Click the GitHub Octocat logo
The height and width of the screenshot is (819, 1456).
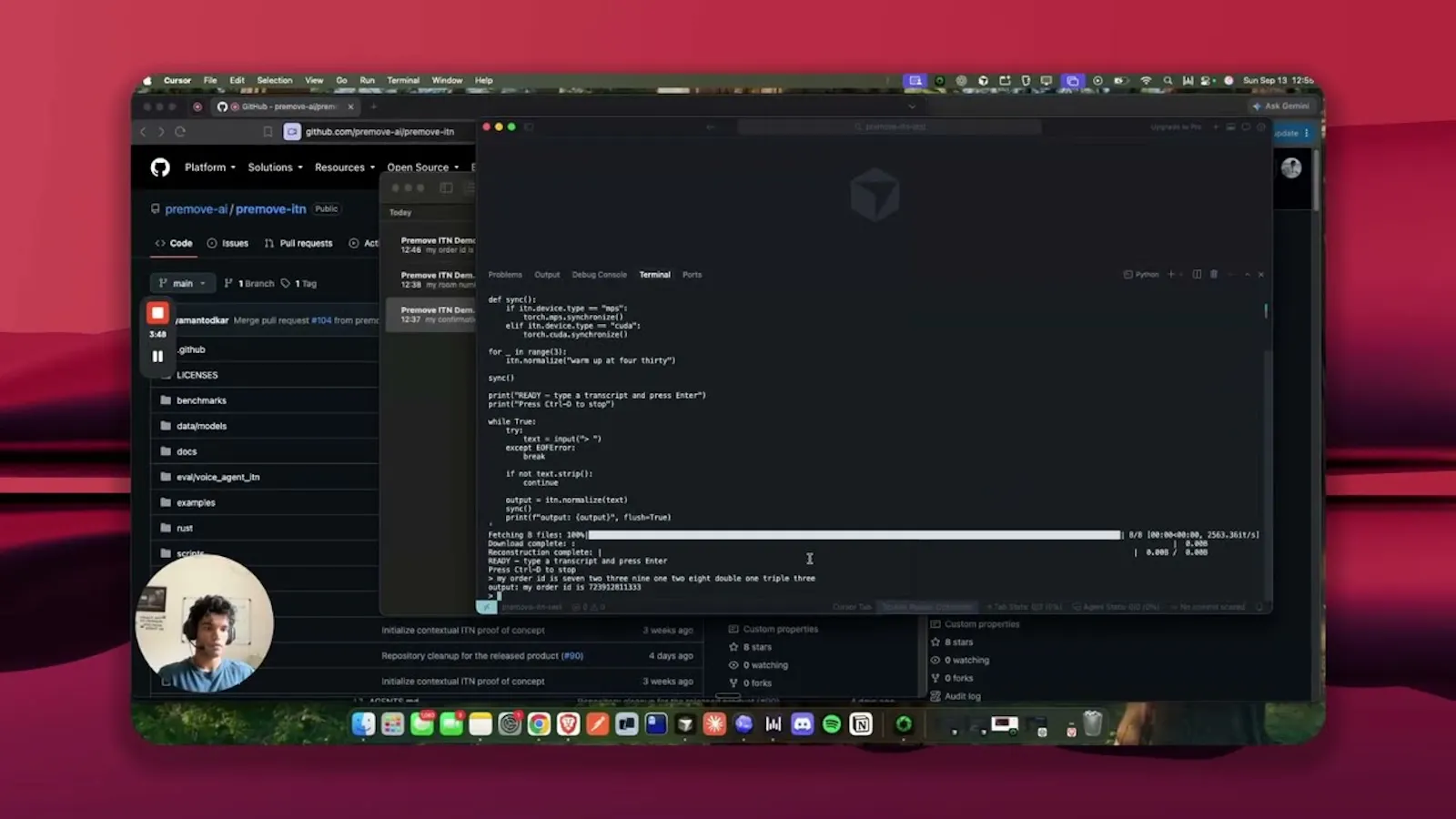point(160,167)
